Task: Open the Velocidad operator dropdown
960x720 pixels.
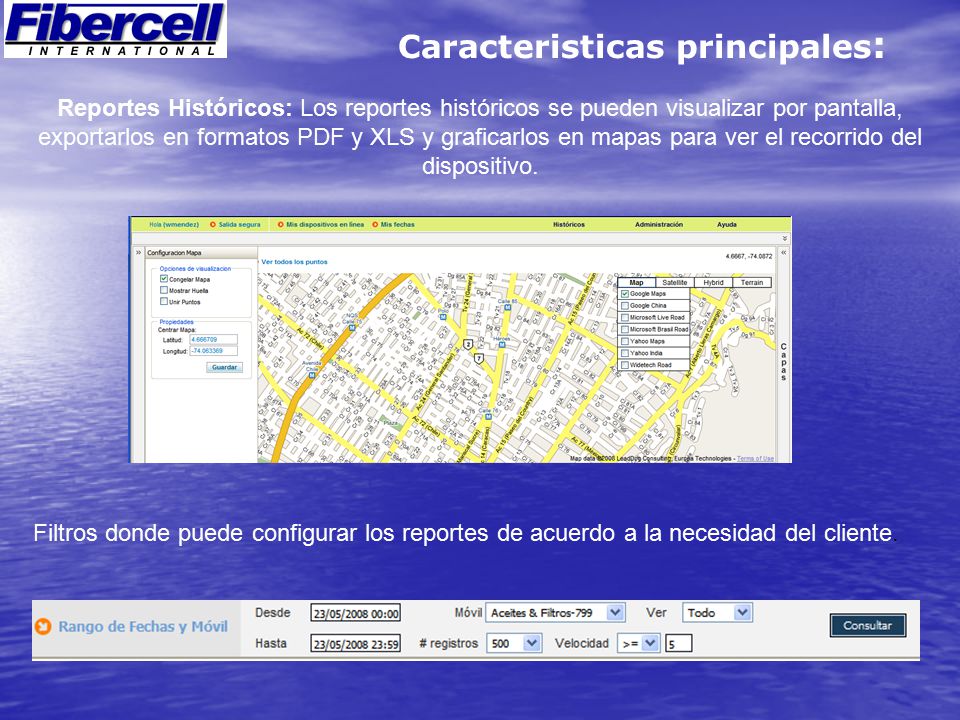Action: 639,643
